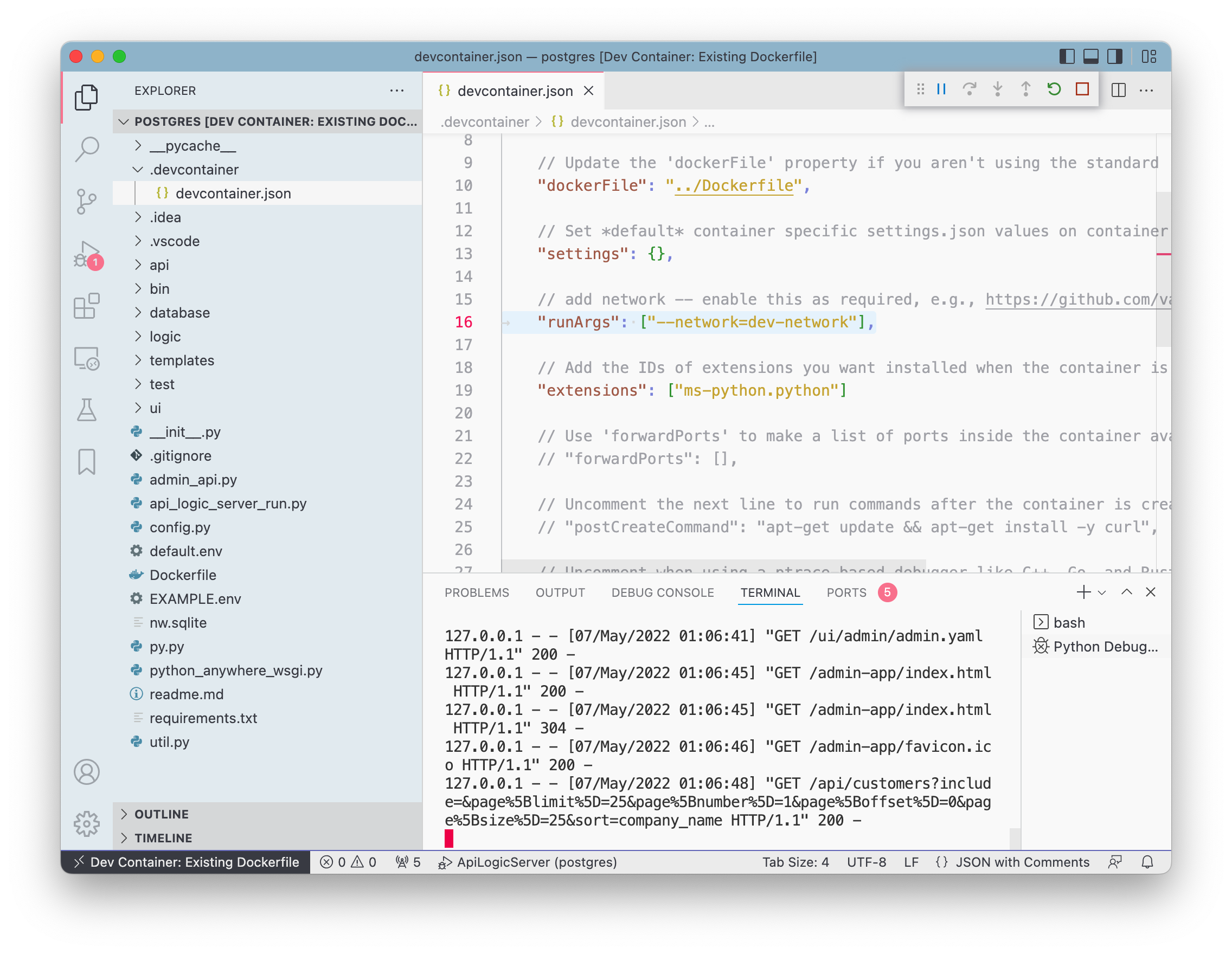
Task: Expand the database folder
Action: click(267, 313)
